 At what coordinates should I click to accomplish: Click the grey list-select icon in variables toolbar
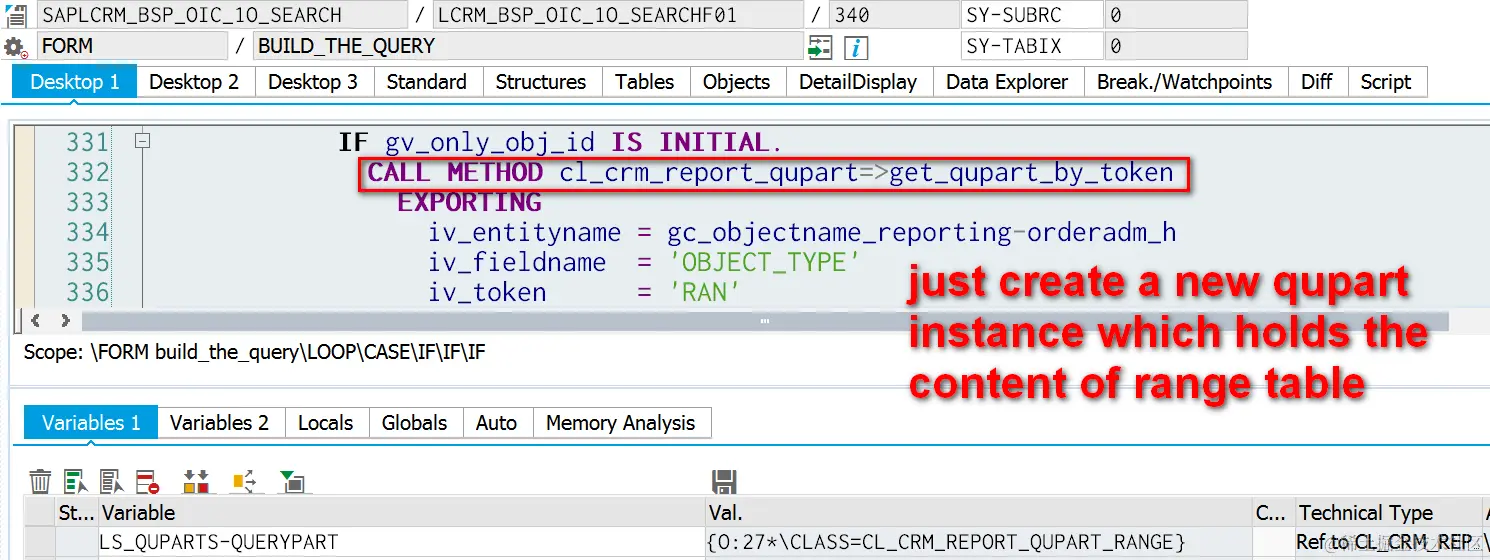tap(112, 482)
